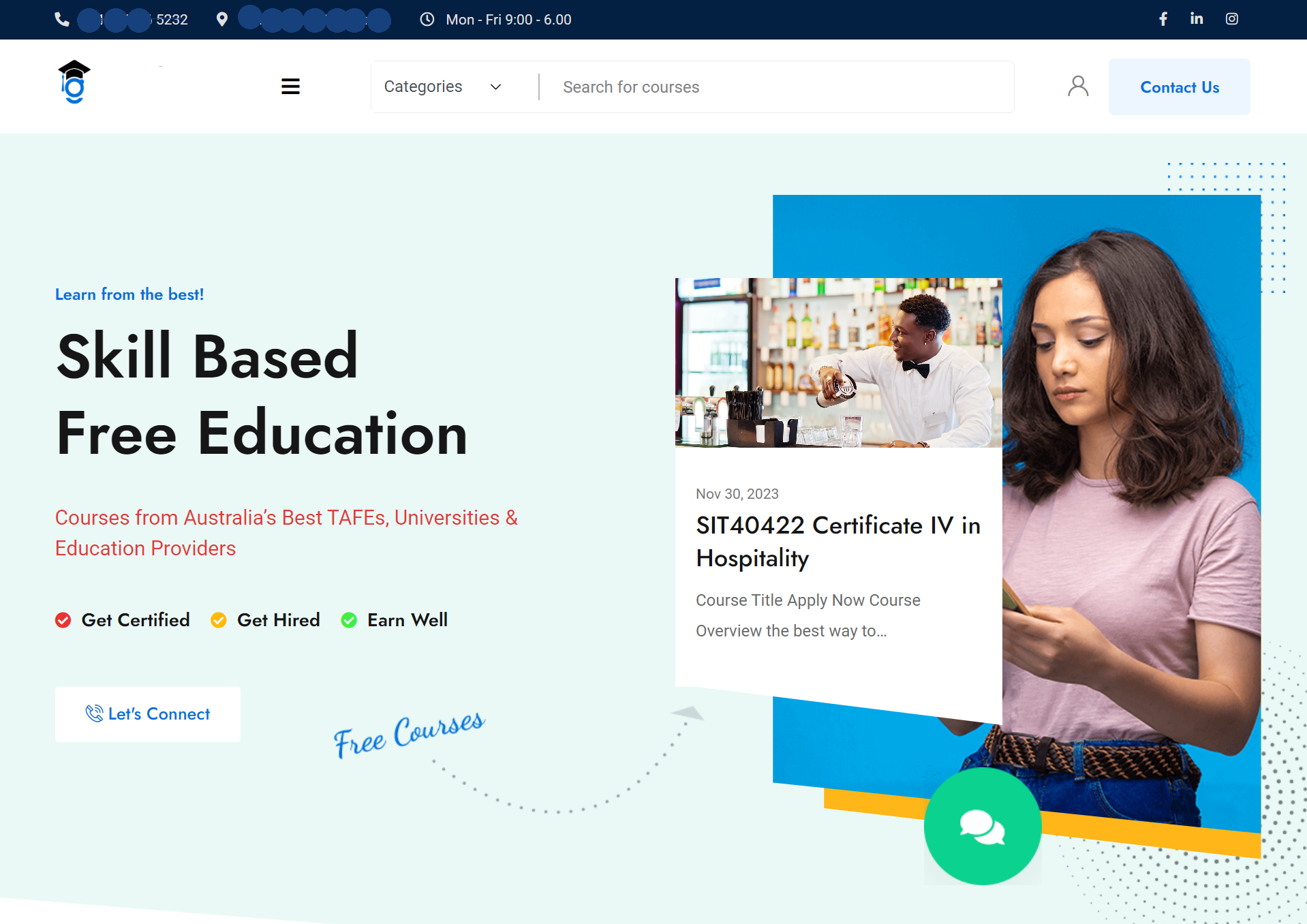The width and height of the screenshot is (1307, 924).
Task: Open the Facebook social link
Action: pos(1163,19)
